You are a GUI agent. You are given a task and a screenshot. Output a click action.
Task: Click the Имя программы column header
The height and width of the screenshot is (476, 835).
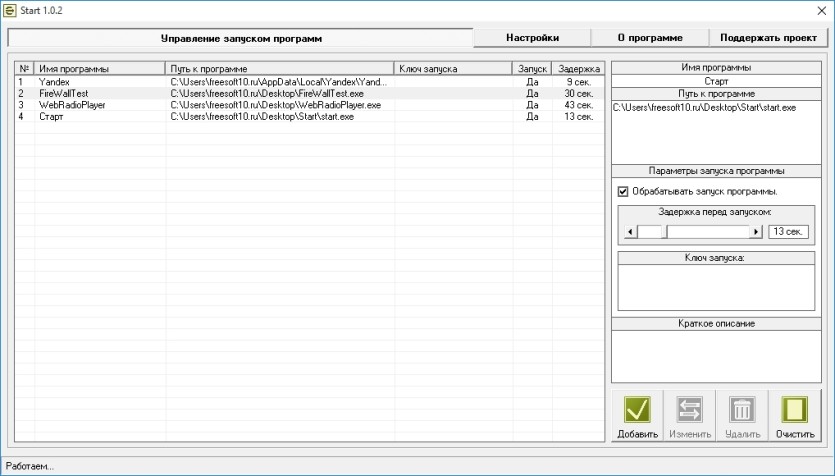(100, 69)
